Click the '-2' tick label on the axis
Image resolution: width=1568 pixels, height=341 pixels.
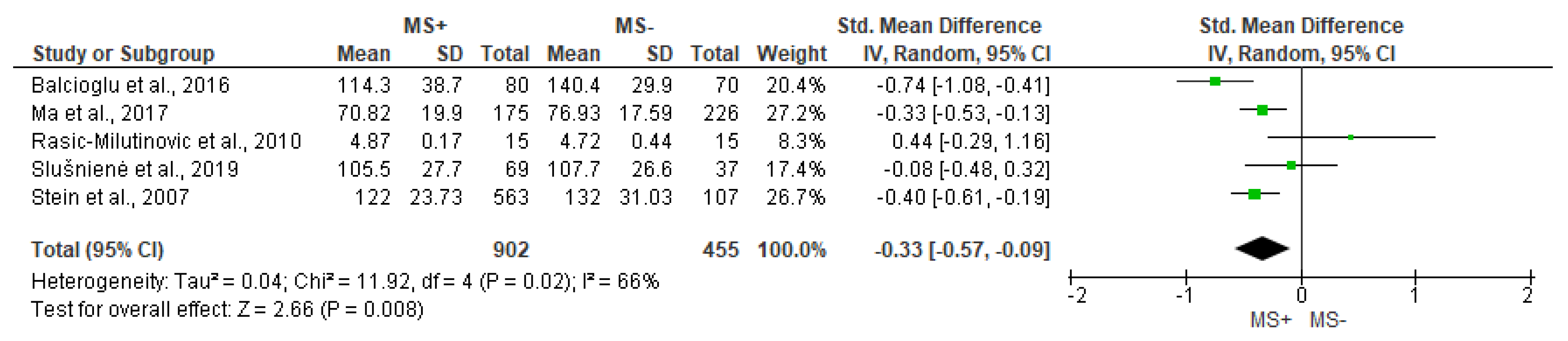pos(1076,296)
